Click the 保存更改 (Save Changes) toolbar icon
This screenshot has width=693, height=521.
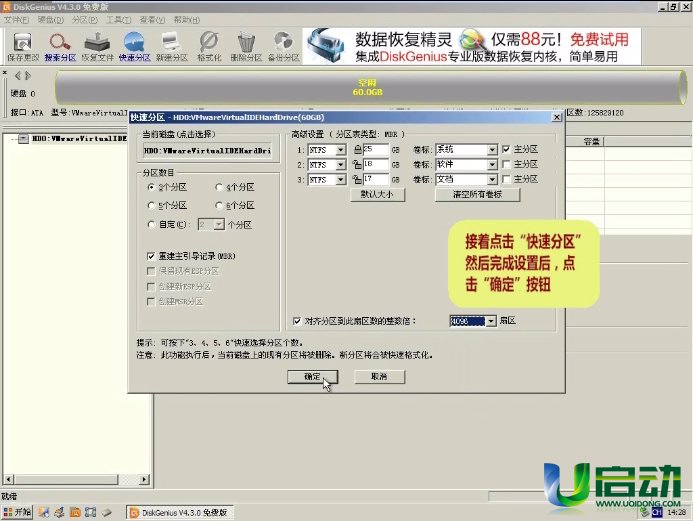pyautogui.click(x=23, y=46)
